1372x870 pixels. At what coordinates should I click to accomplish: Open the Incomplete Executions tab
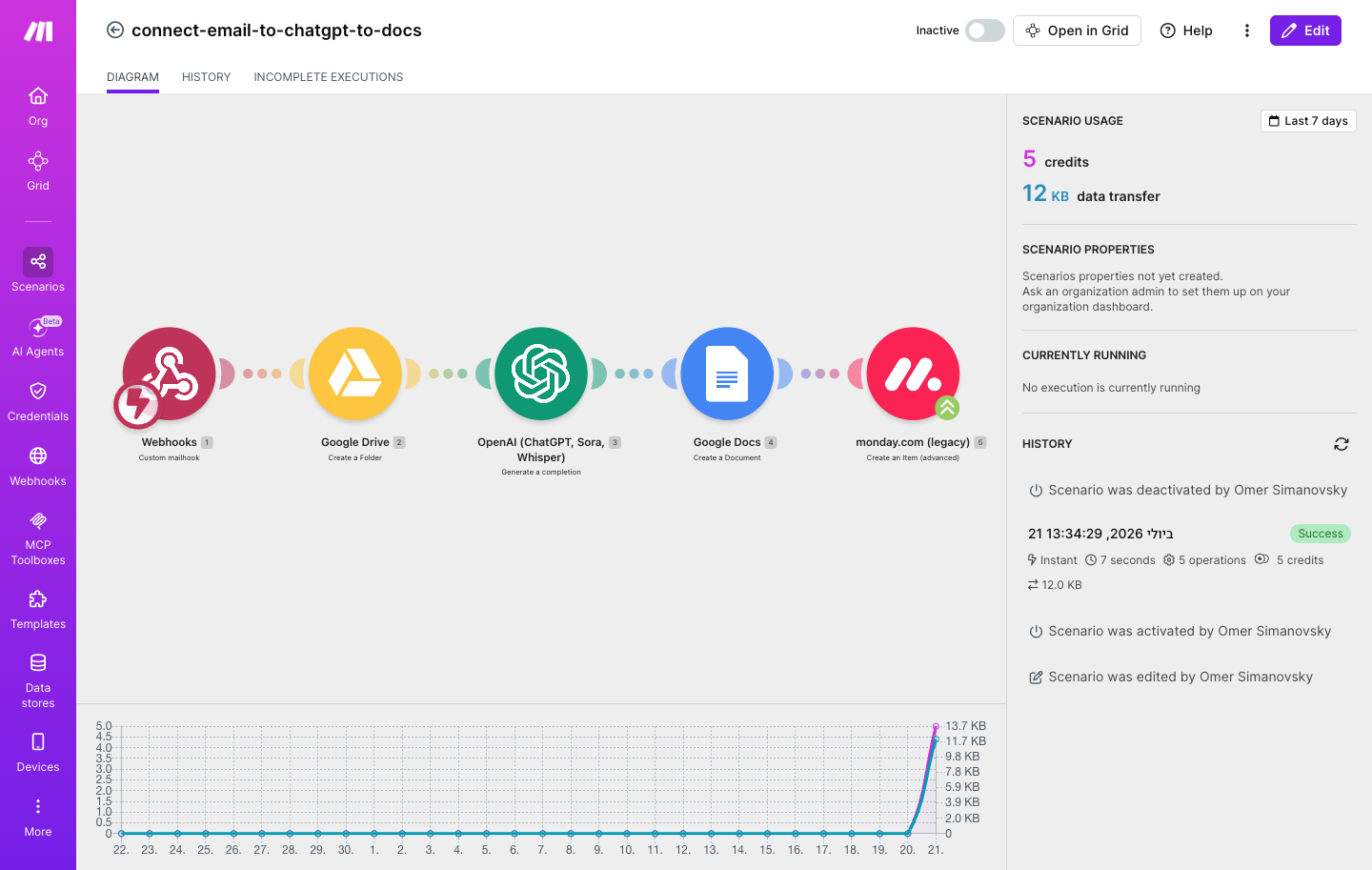[328, 77]
